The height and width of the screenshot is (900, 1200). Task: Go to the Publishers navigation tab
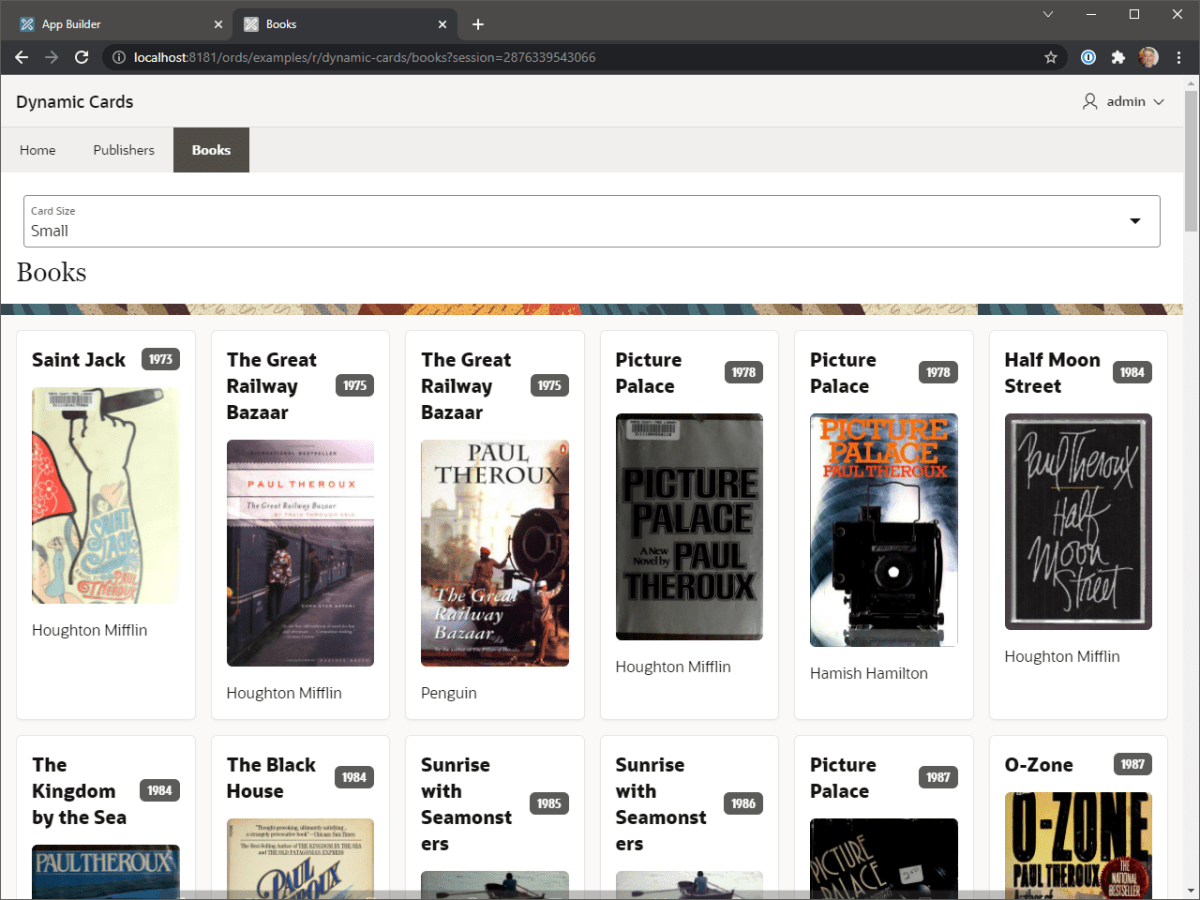[124, 150]
